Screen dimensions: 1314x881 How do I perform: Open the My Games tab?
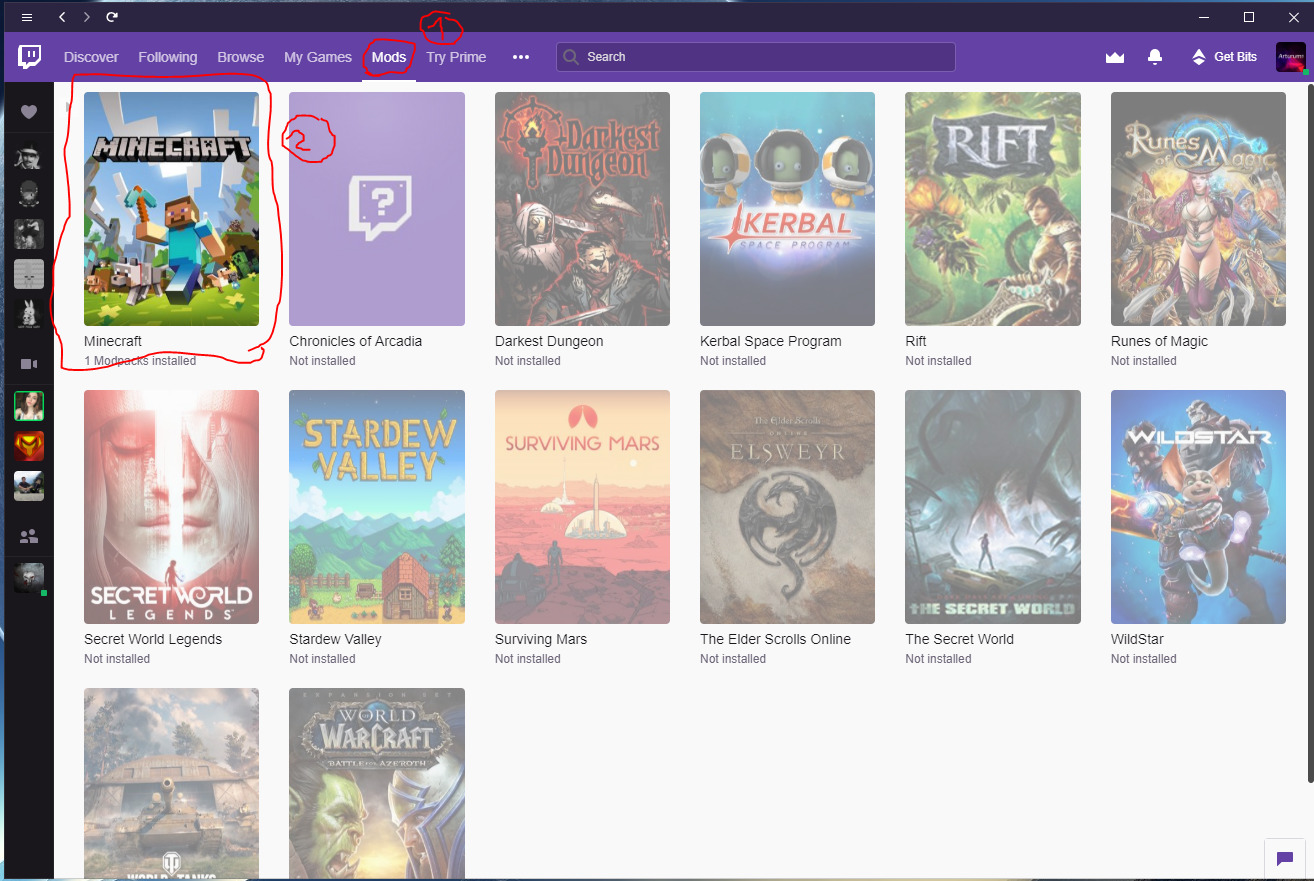tap(318, 57)
